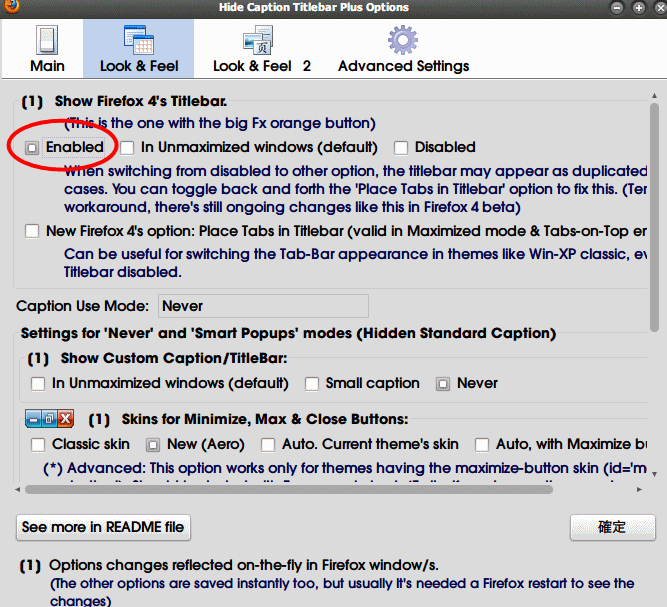Open the Look & Feel 2 tab
Image resolution: width=667 pixels, height=607 pixels.
[261, 48]
